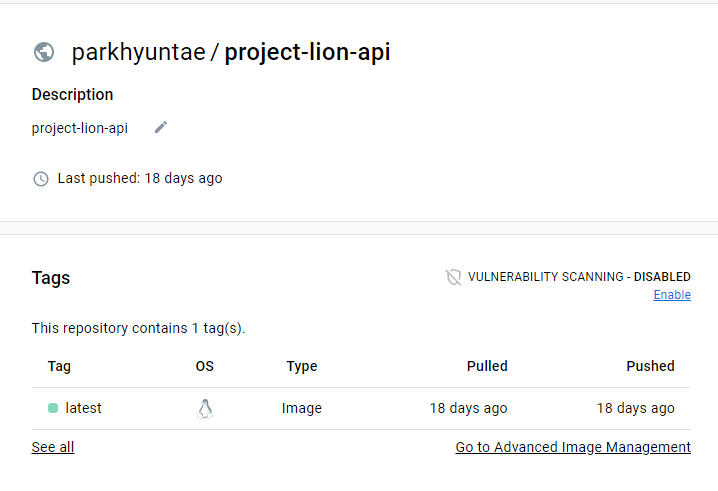Click the OS column header

[x=205, y=366]
